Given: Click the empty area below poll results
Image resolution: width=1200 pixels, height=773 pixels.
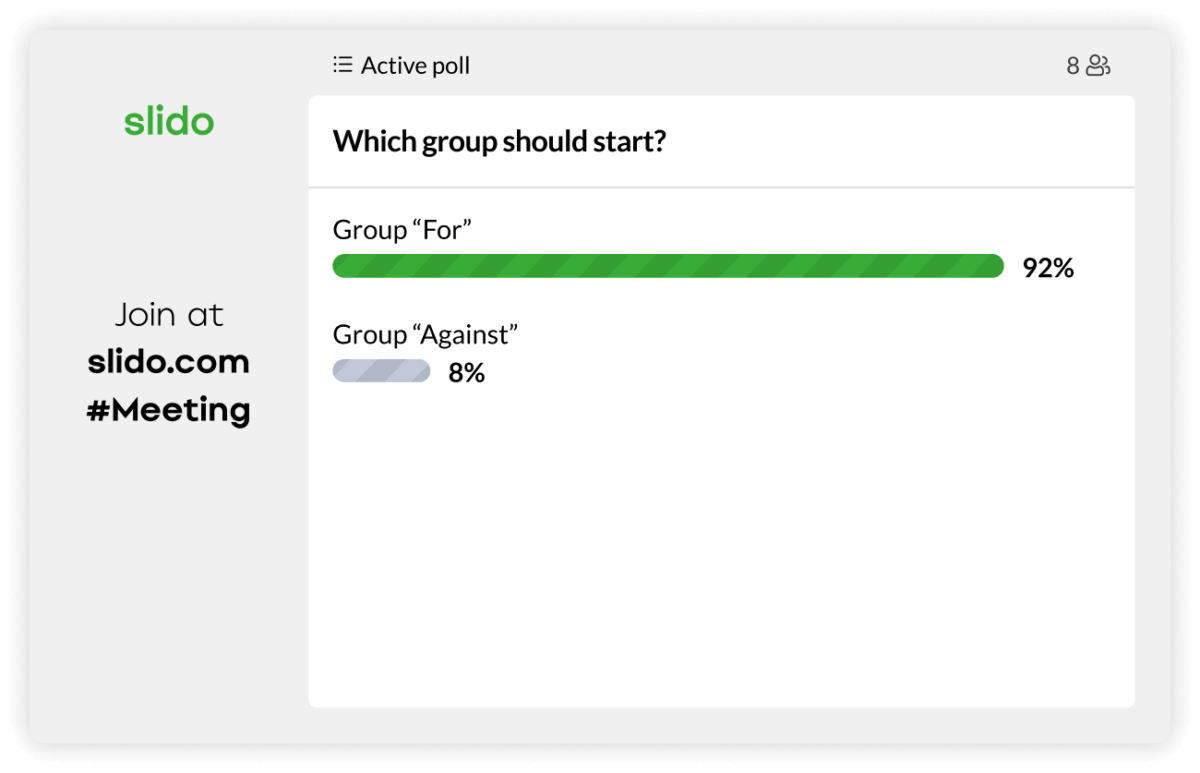Looking at the screenshot, I should (x=720, y=550).
